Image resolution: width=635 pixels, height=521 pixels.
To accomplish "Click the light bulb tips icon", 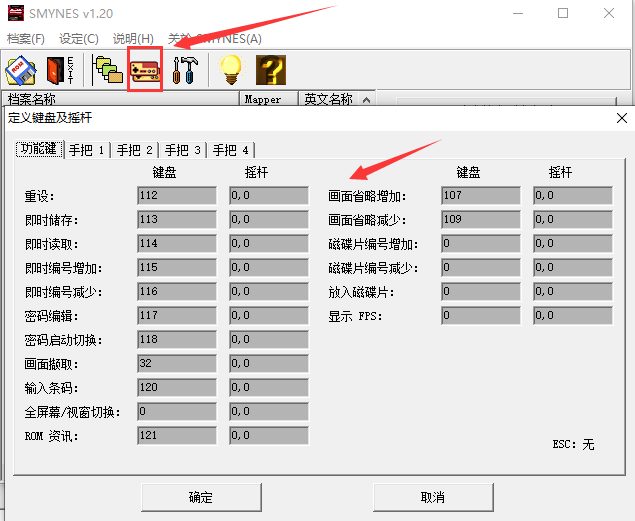I will tap(231, 70).
